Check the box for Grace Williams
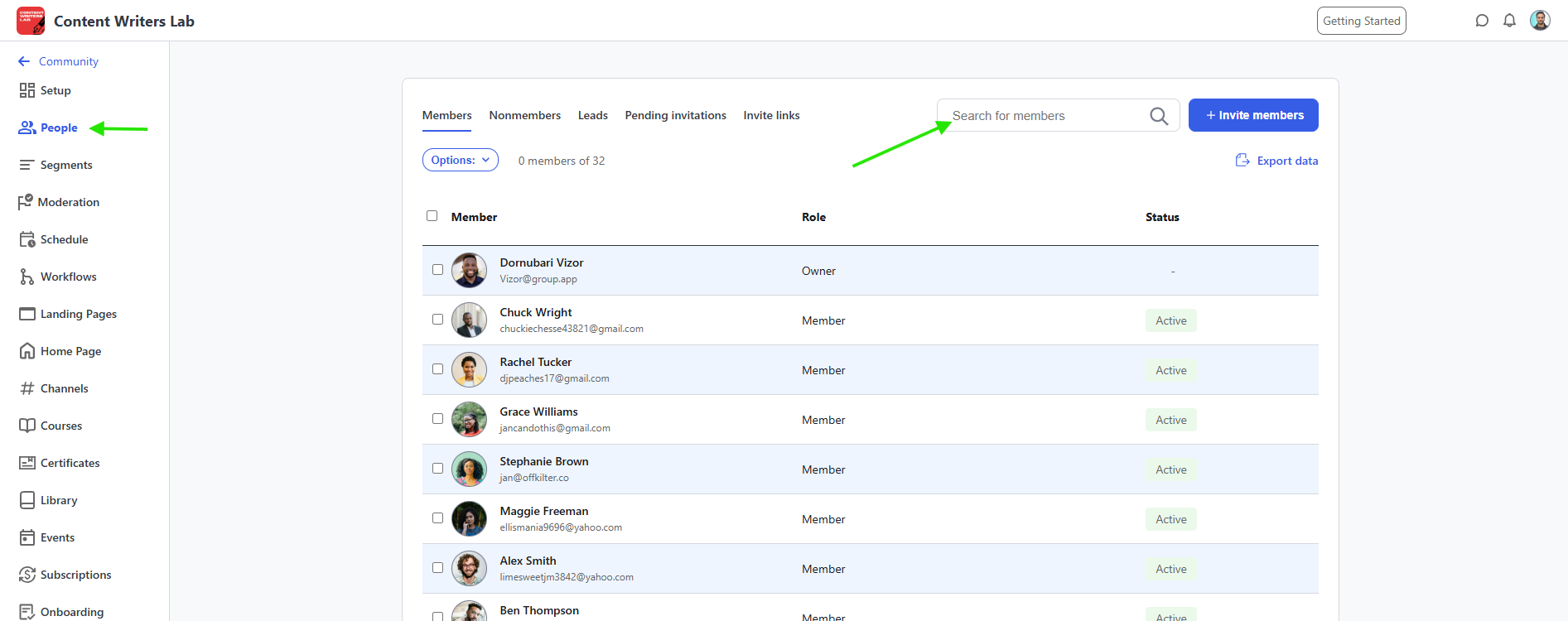 click(x=437, y=419)
